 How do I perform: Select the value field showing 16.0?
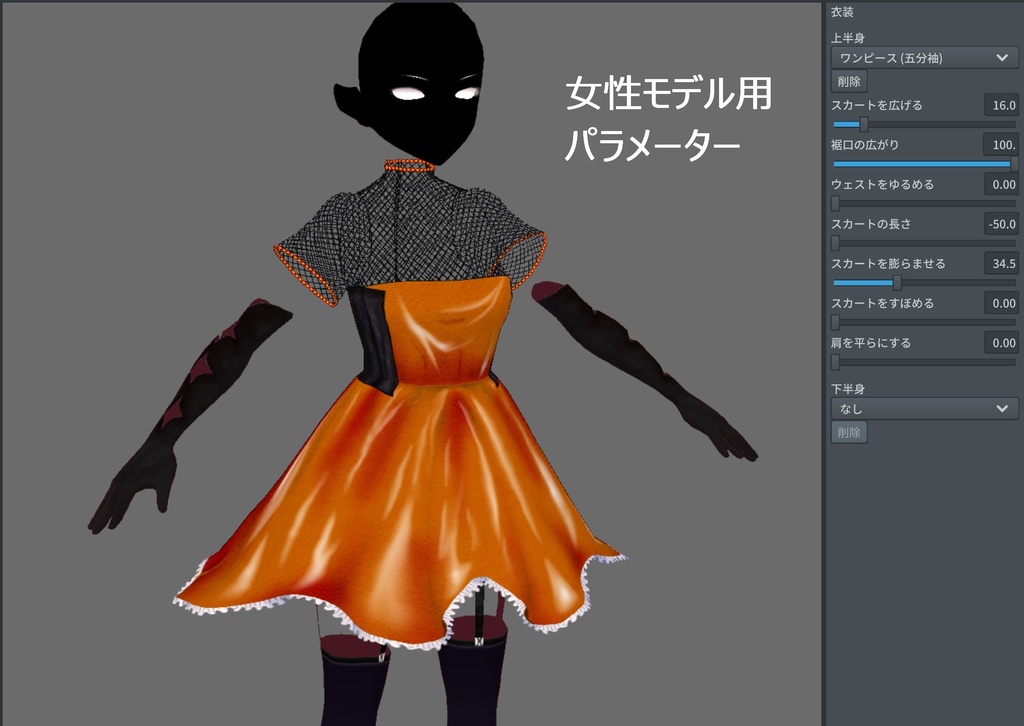(x=1000, y=104)
